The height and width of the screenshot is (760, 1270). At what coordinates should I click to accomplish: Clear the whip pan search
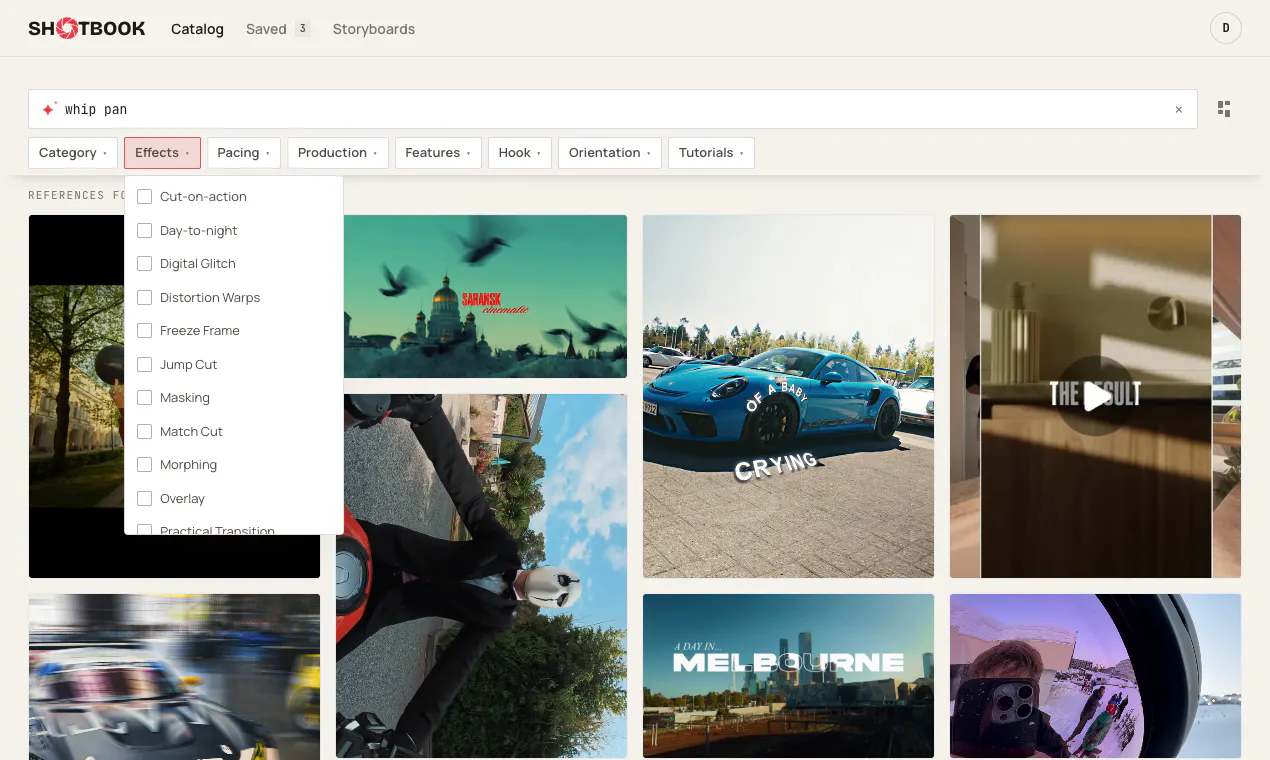click(x=1179, y=110)
